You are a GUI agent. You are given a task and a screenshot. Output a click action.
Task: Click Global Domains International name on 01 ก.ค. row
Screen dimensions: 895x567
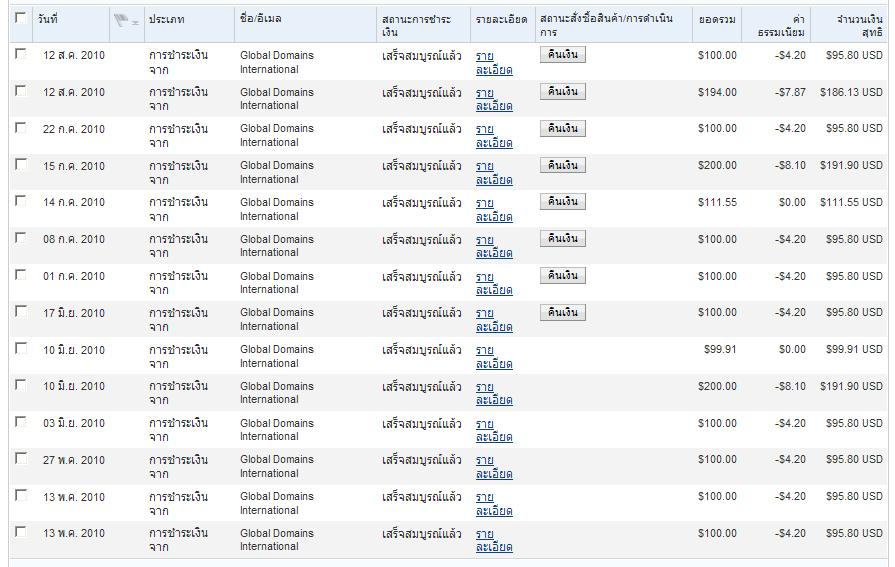(x=277, y=283)
